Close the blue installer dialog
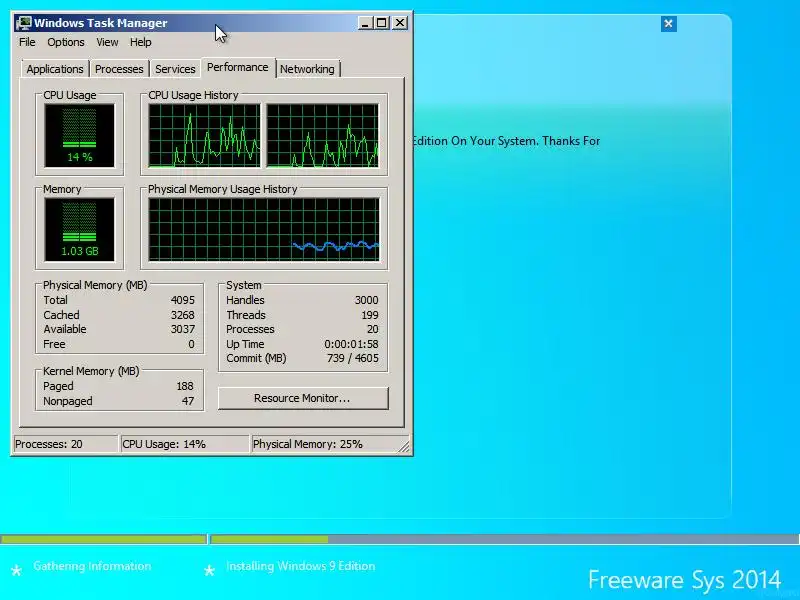The image size is (800, 600). click(668, 23)
